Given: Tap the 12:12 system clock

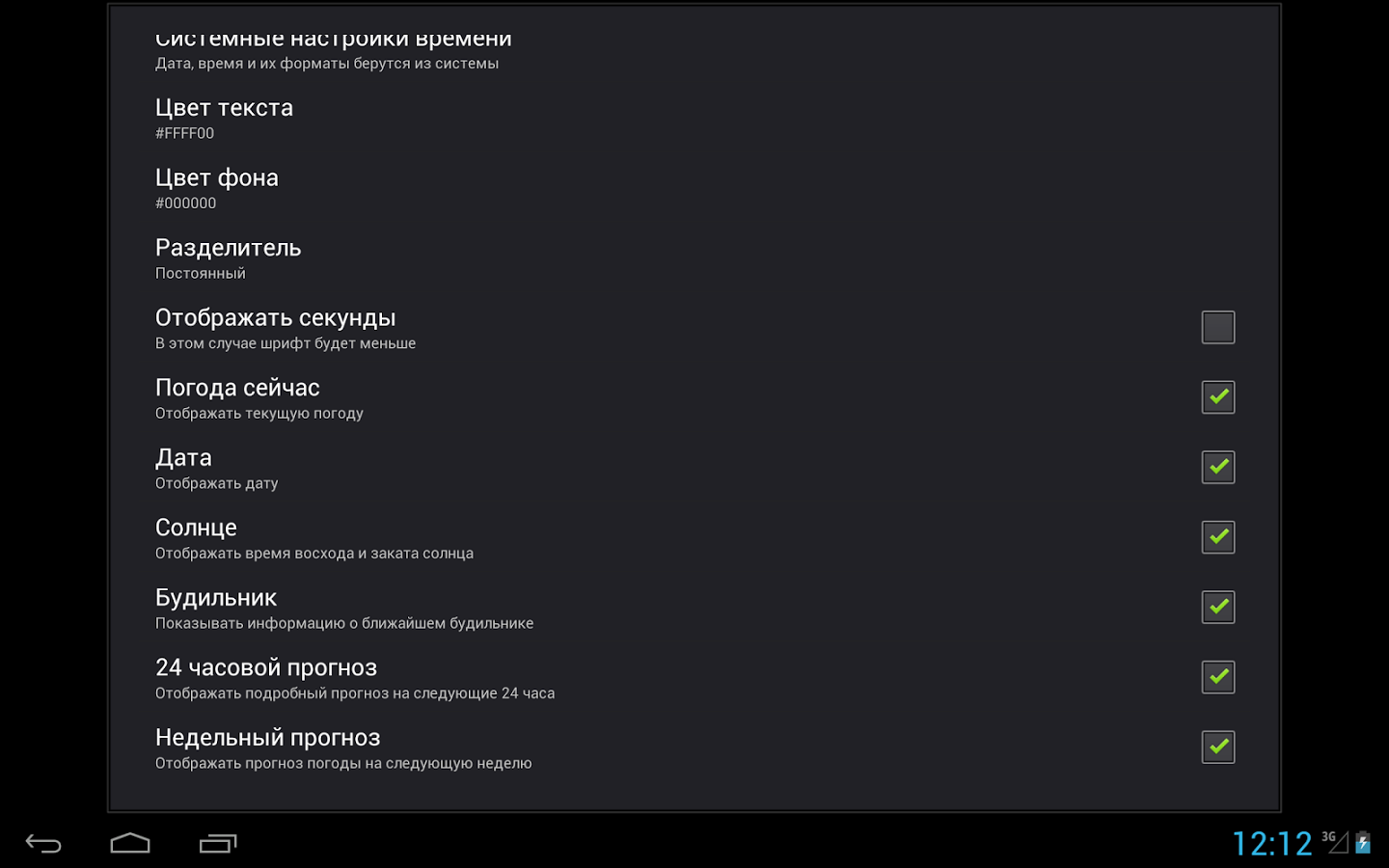Looking at the screenshot, I should [1272, 844].
